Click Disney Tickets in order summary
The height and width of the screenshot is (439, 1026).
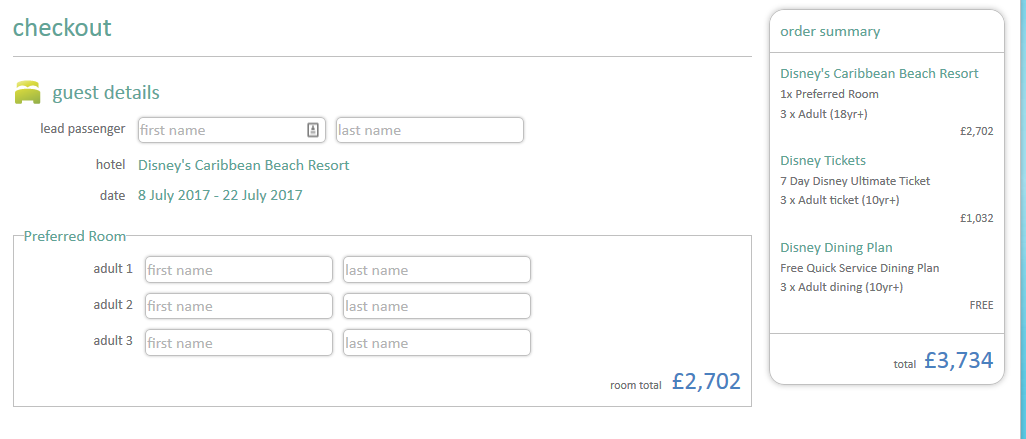pos(823,160)
